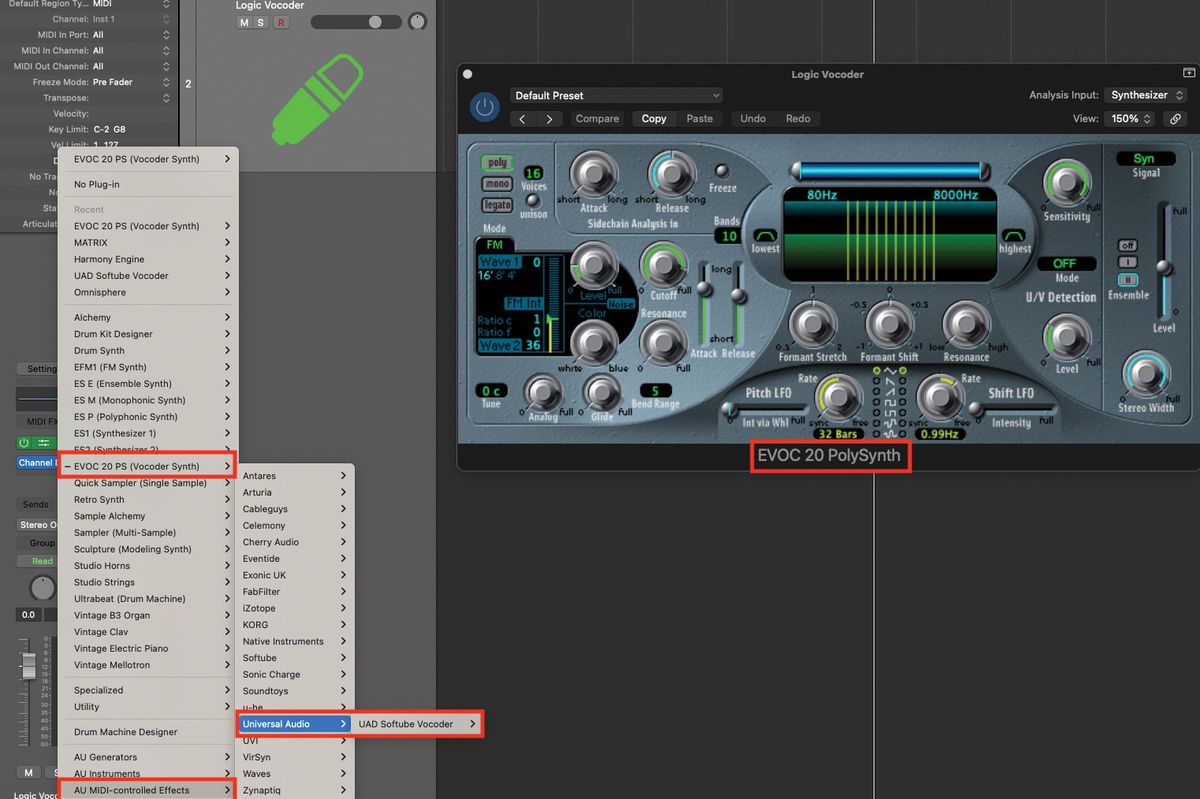The image size is (1200, 799).
Task: Select EVOC 20 PS from the plugin menu
Action: pyautogui.click(x=146, y=465)
